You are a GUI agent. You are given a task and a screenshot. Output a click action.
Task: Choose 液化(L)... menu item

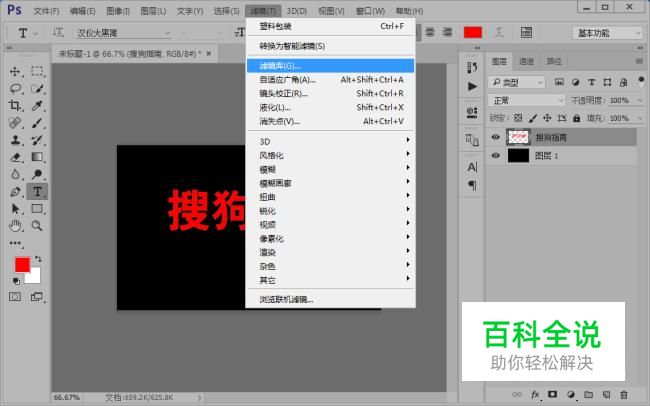pos(330,107)
